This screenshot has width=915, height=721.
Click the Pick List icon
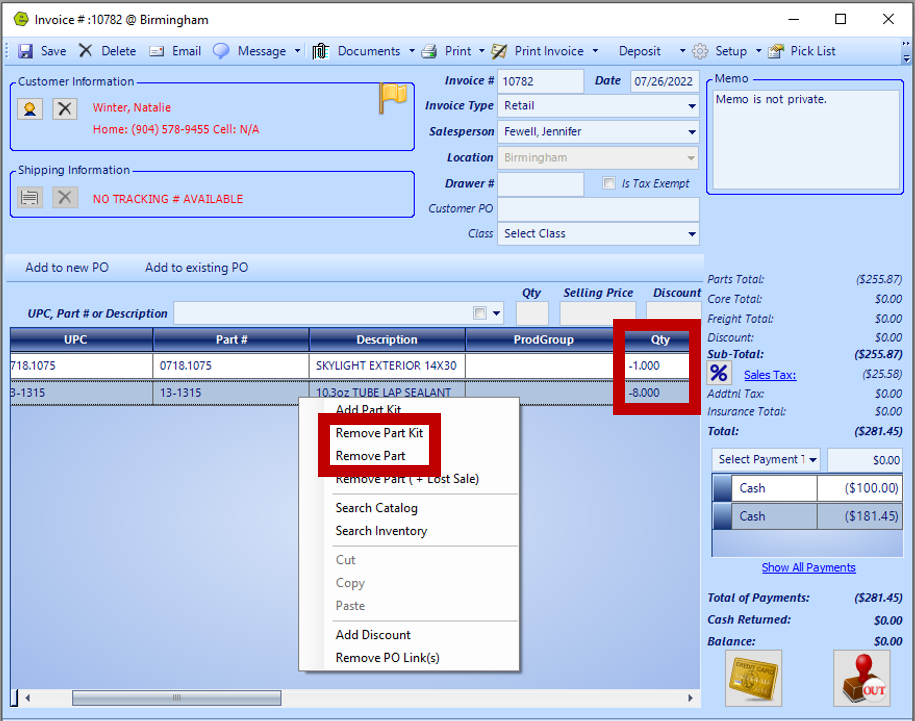point(776,51)
